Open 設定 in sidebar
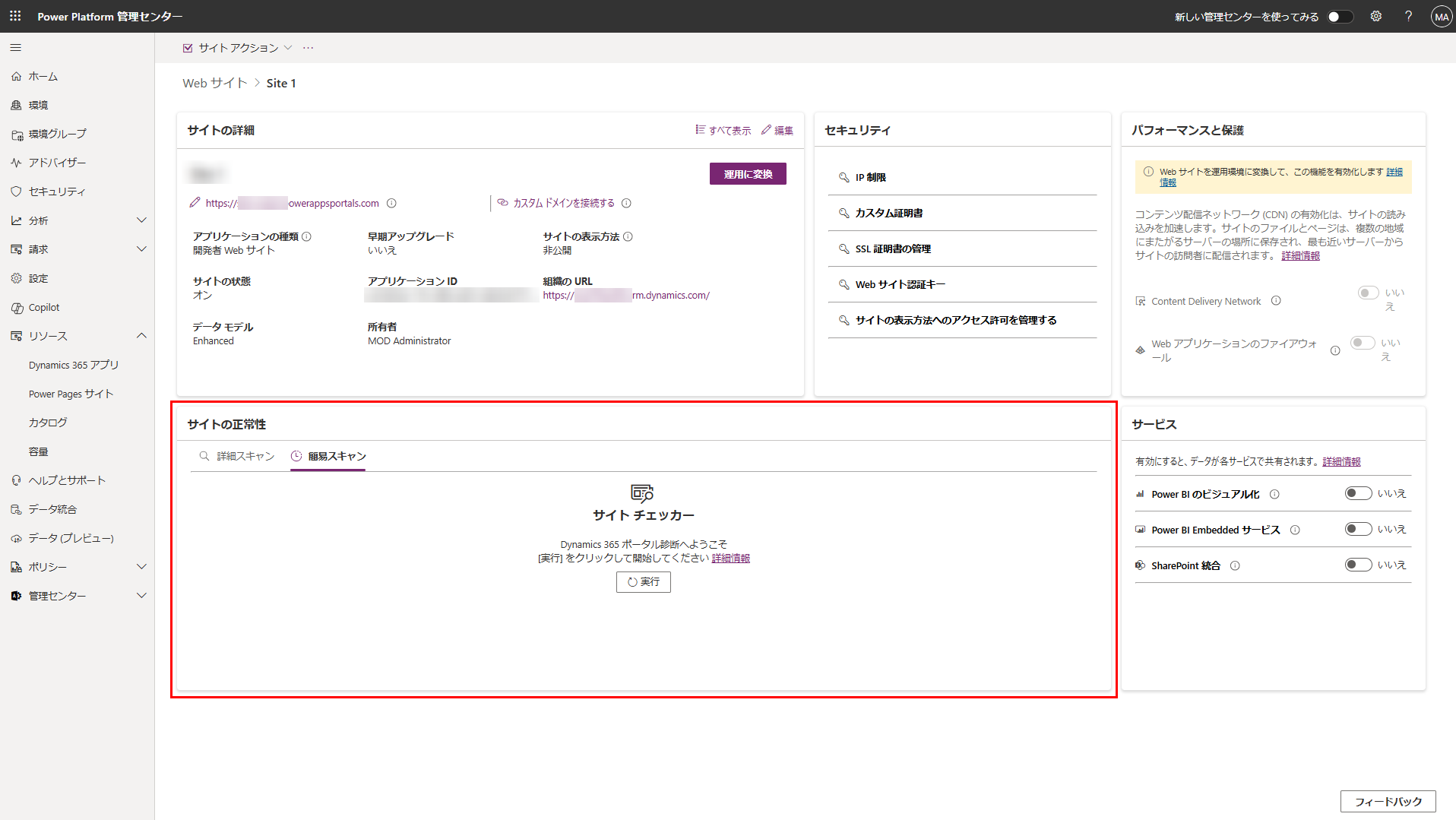Viewport: 1456px width, 820px height. click(38, 278)
